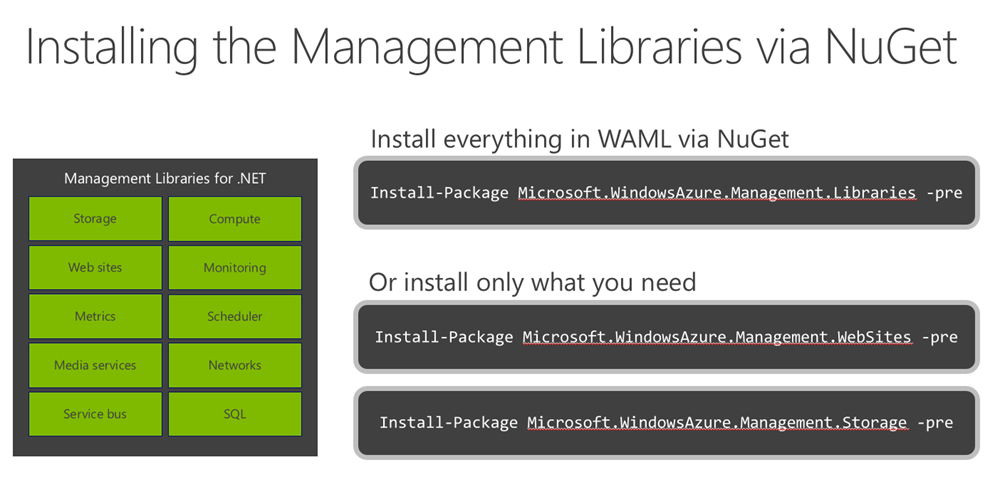This screenshot has width=1000, height=477.
Task: Click the Microsoft.WindowsAzure.Management.Libraries package name
Action: click(716, 192)
